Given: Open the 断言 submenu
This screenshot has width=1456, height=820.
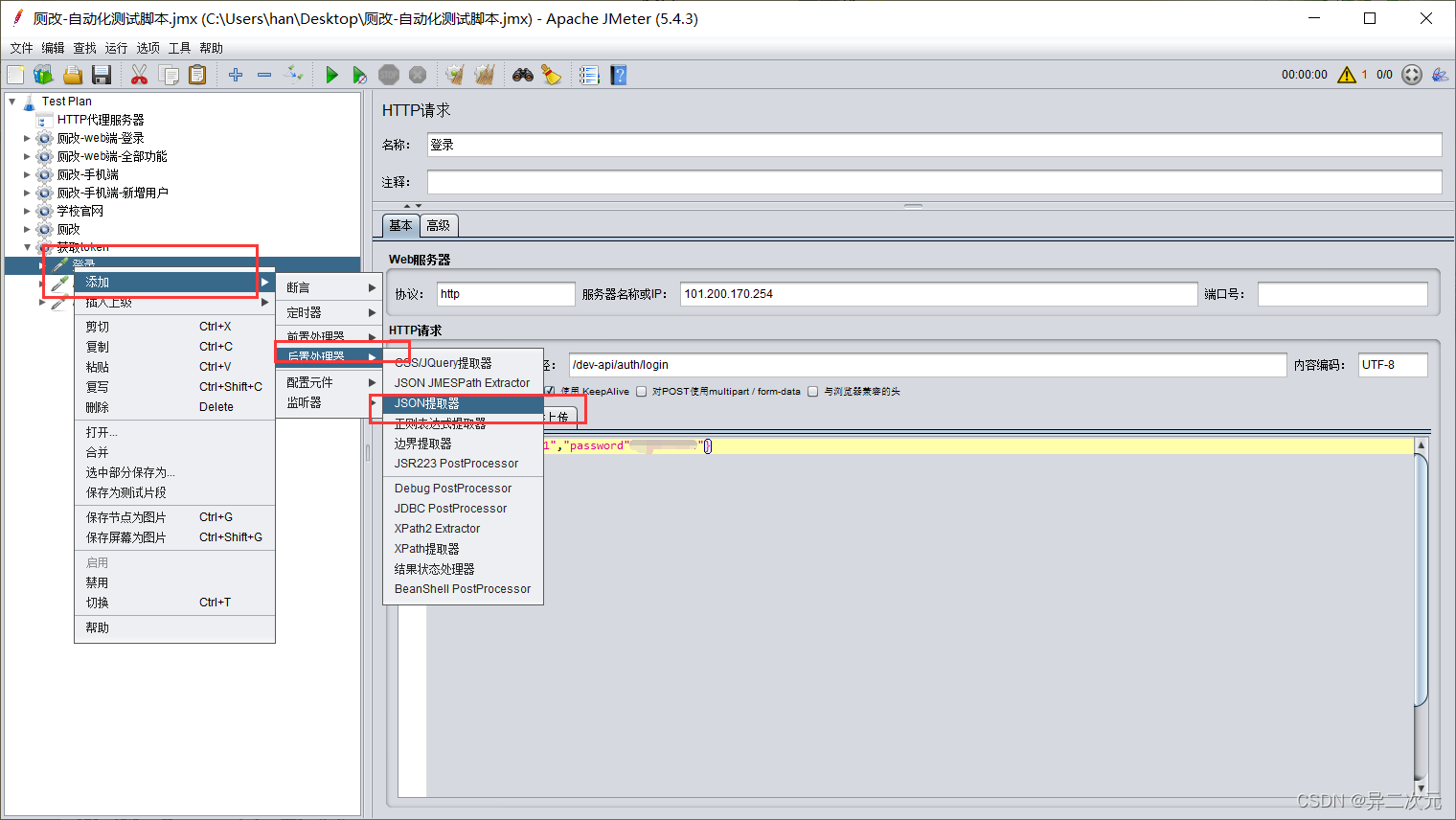Looking at the screenshot, I should click(x=330, y=287).
